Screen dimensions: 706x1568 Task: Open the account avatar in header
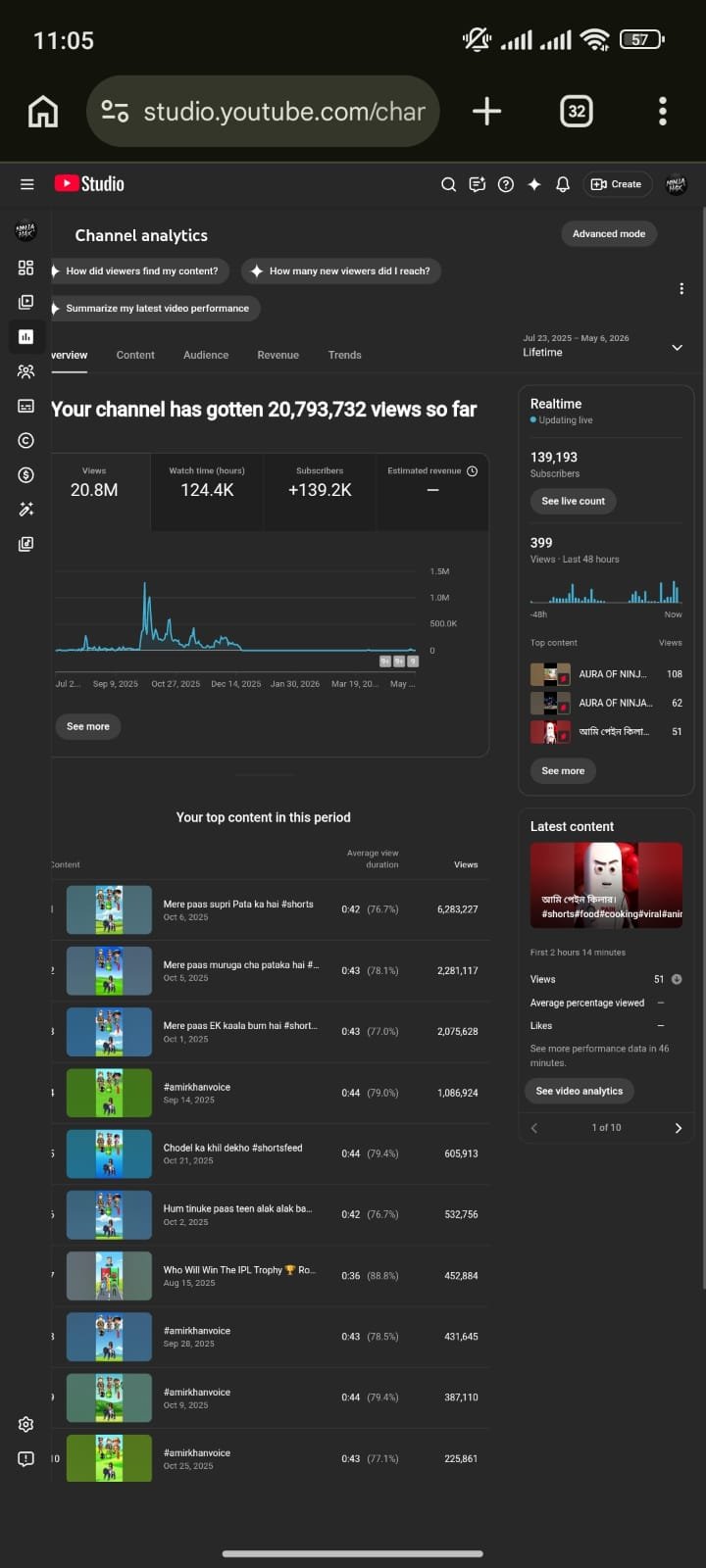(x=676, y=184)
